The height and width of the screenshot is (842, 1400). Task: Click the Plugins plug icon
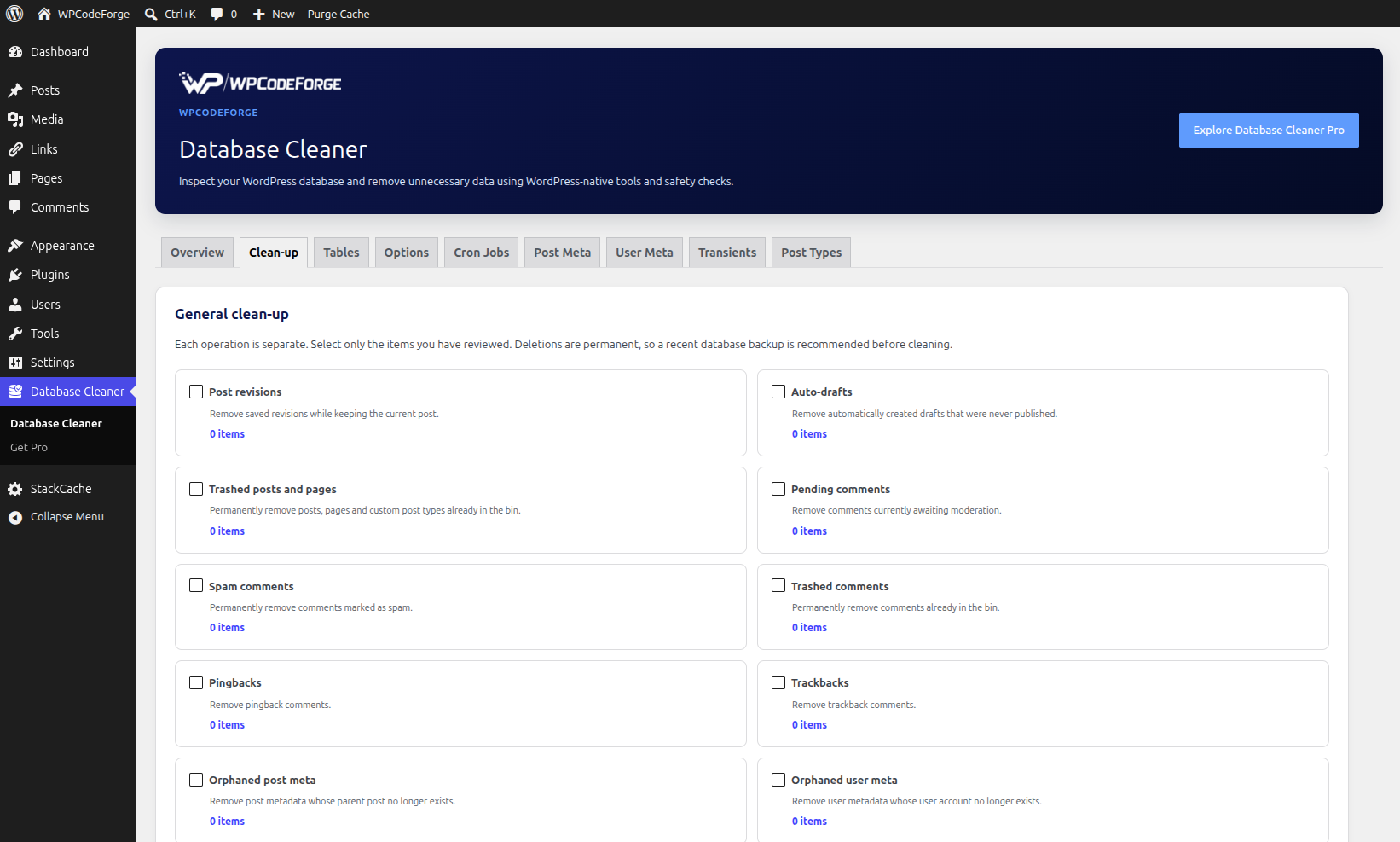coord(15,275)
